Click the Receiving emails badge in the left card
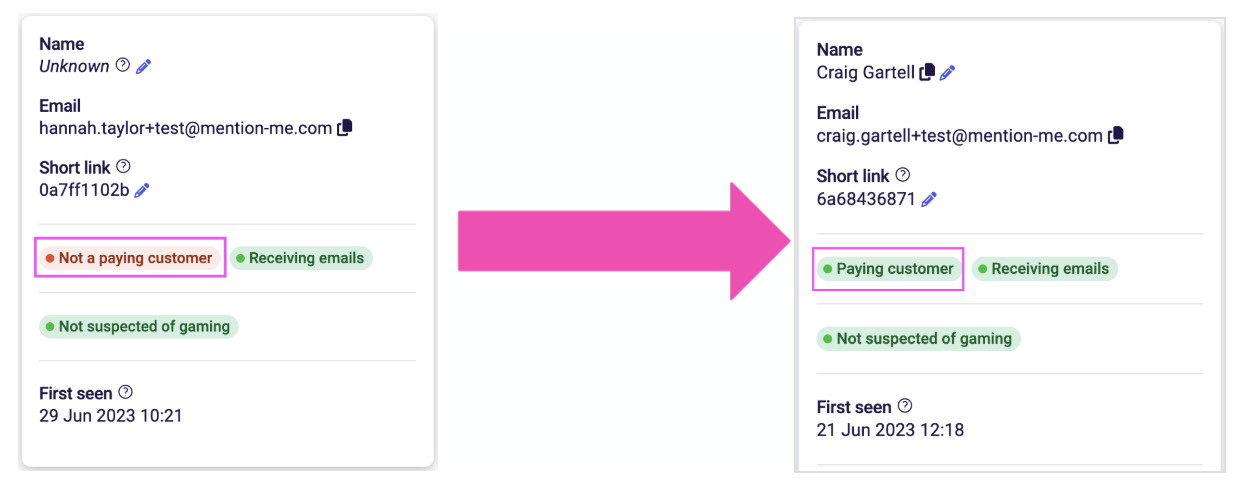This screenshot has height=492, width=1244. click(301, 258)
